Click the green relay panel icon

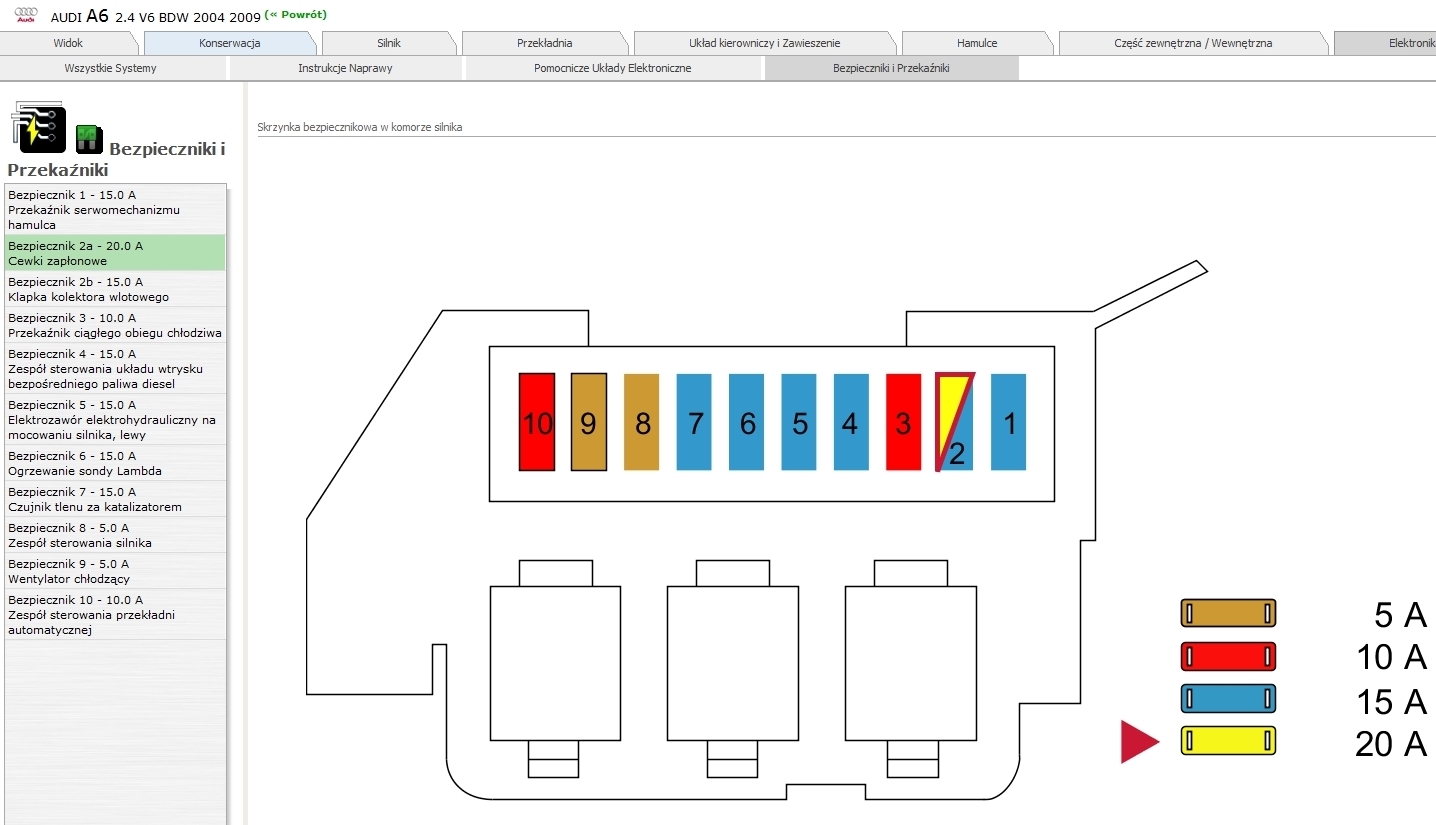[x=88, y=138]
